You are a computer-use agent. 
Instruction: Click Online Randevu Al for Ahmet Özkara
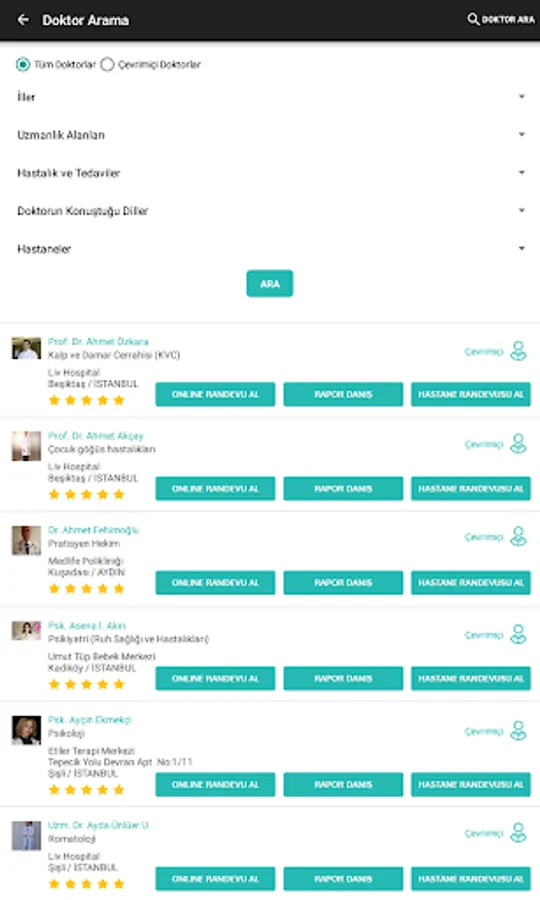click(215, 394)
